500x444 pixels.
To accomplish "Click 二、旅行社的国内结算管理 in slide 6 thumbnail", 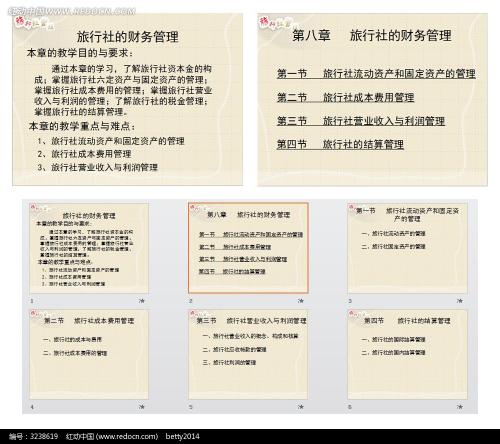I will pos(394,352).
